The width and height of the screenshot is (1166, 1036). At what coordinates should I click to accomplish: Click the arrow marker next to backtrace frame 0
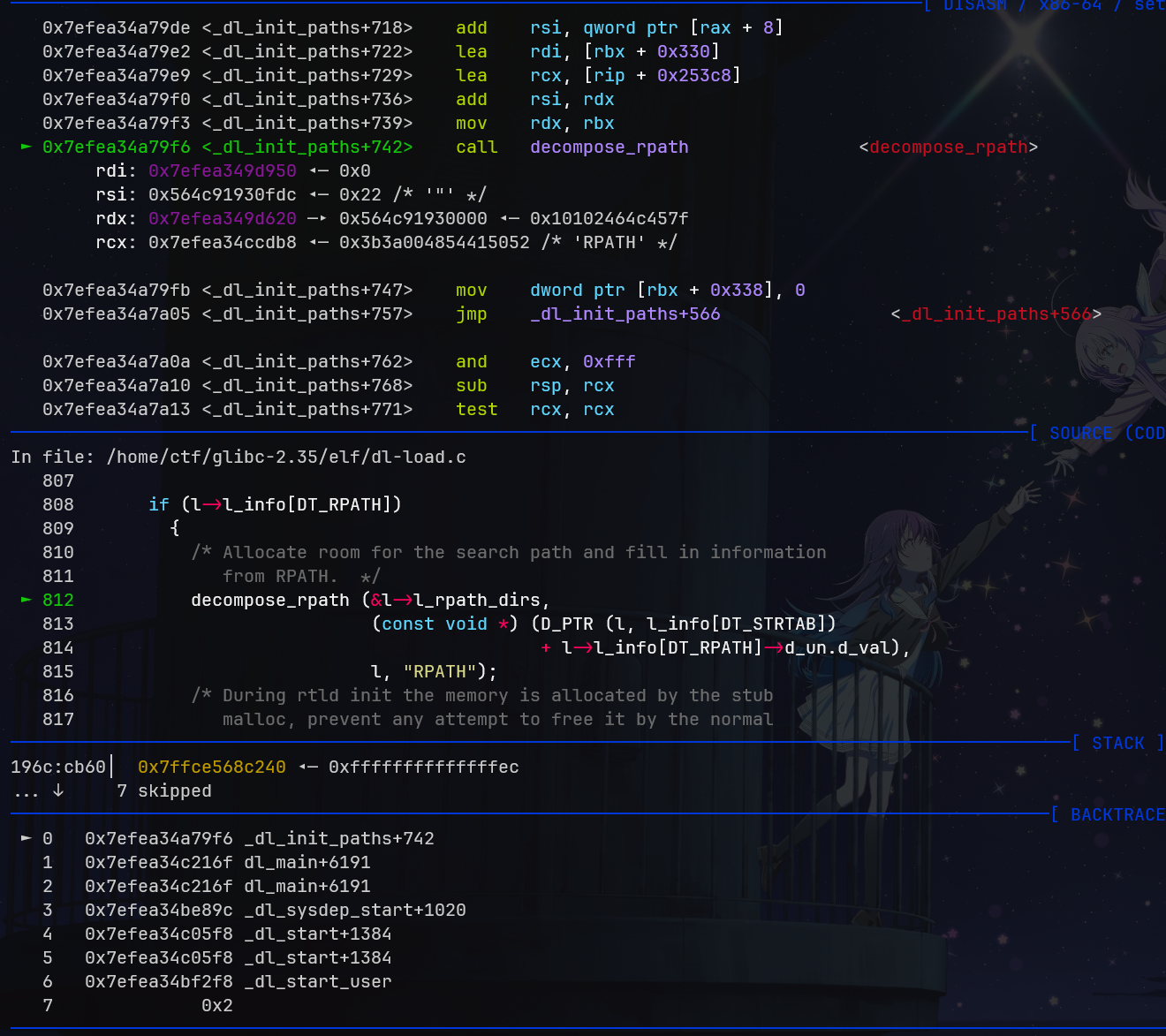coord(26,838)
